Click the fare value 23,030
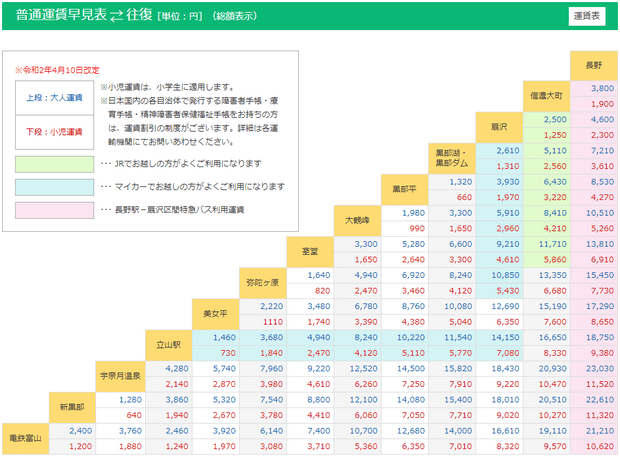 click(x=600, y=369)
